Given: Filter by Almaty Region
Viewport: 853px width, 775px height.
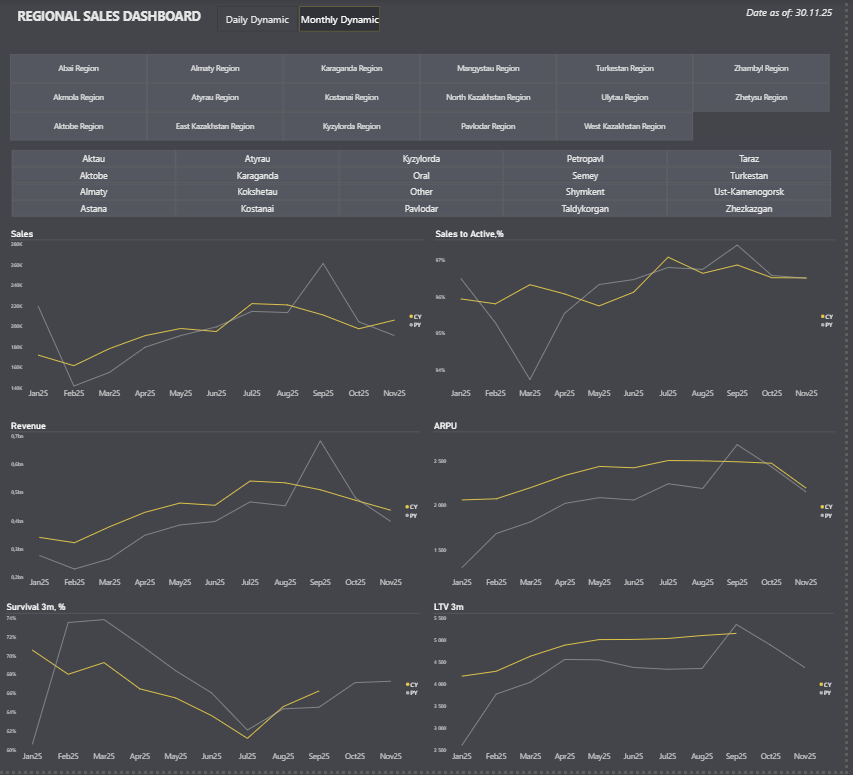Looking at the screenshot, I should (x=214, y=68).
